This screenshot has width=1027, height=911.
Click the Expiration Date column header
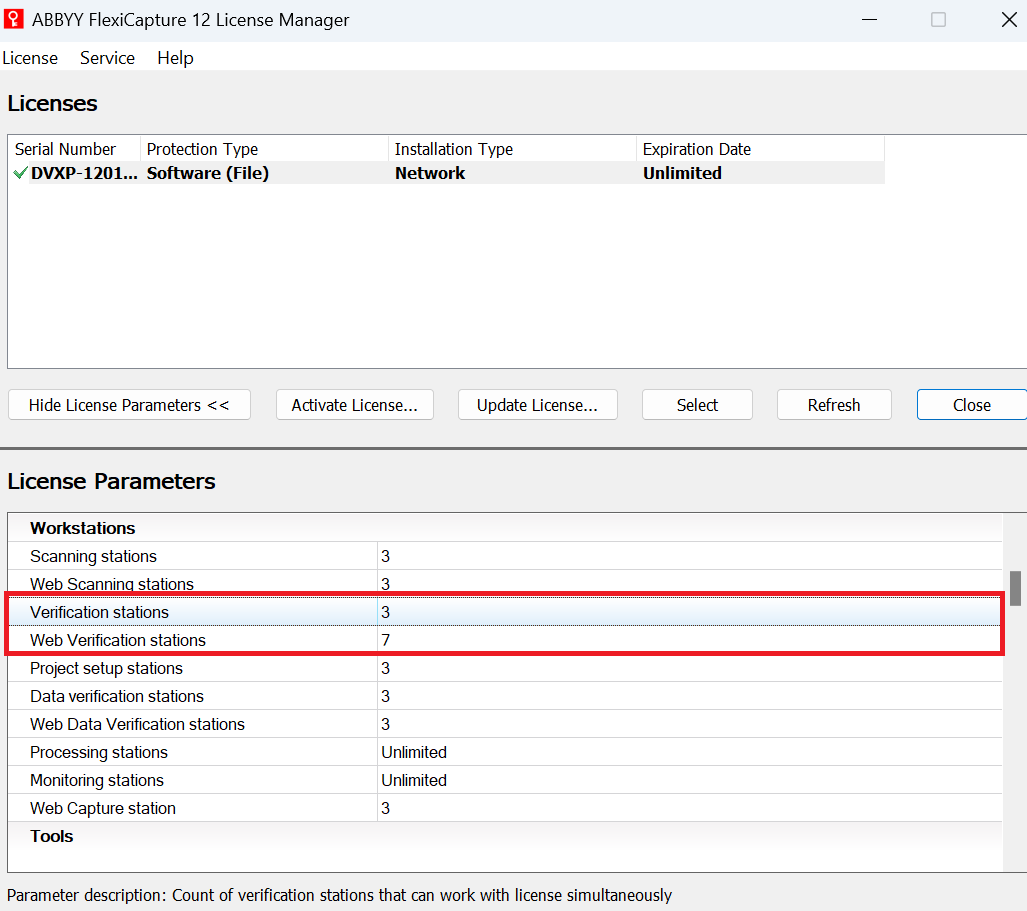(760, 149)
